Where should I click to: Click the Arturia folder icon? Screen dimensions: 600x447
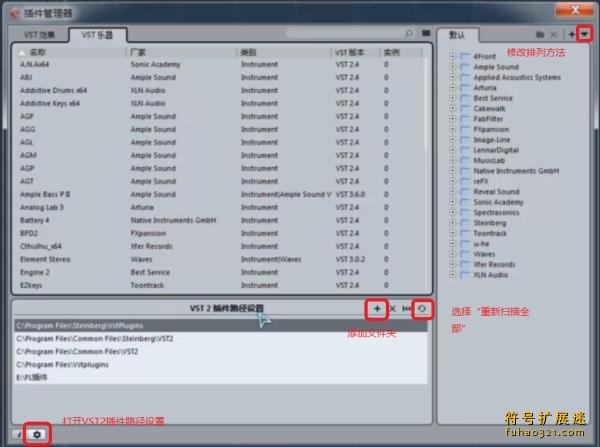[465, 88]
